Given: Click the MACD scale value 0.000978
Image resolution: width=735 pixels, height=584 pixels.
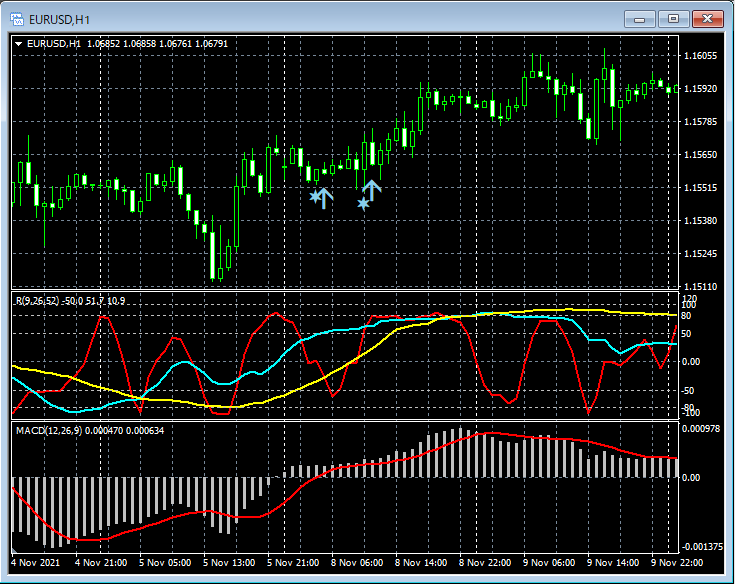Looking at the screenshot, I should point(701,429).
